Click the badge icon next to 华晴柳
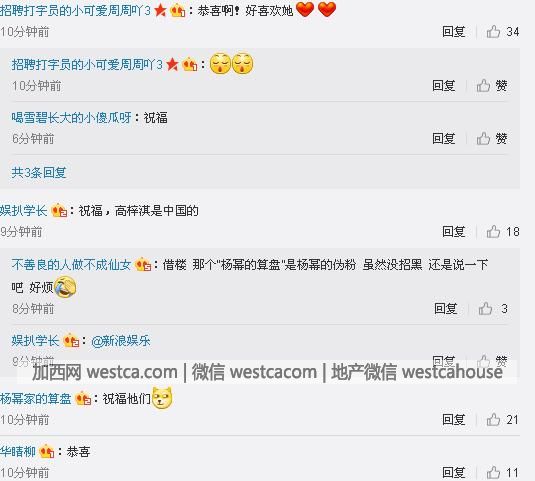535x481 pixels. tap(47, 452)
